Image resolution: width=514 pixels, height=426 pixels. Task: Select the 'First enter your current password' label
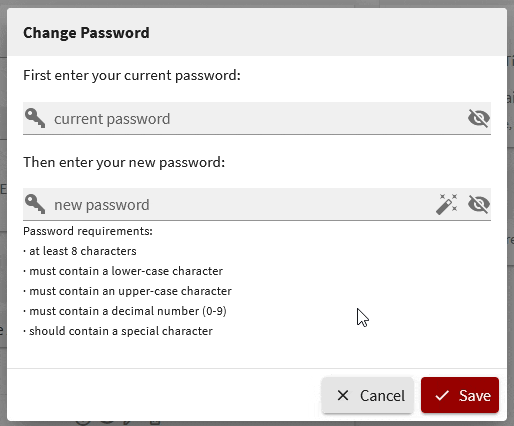[x=132, y=76]
